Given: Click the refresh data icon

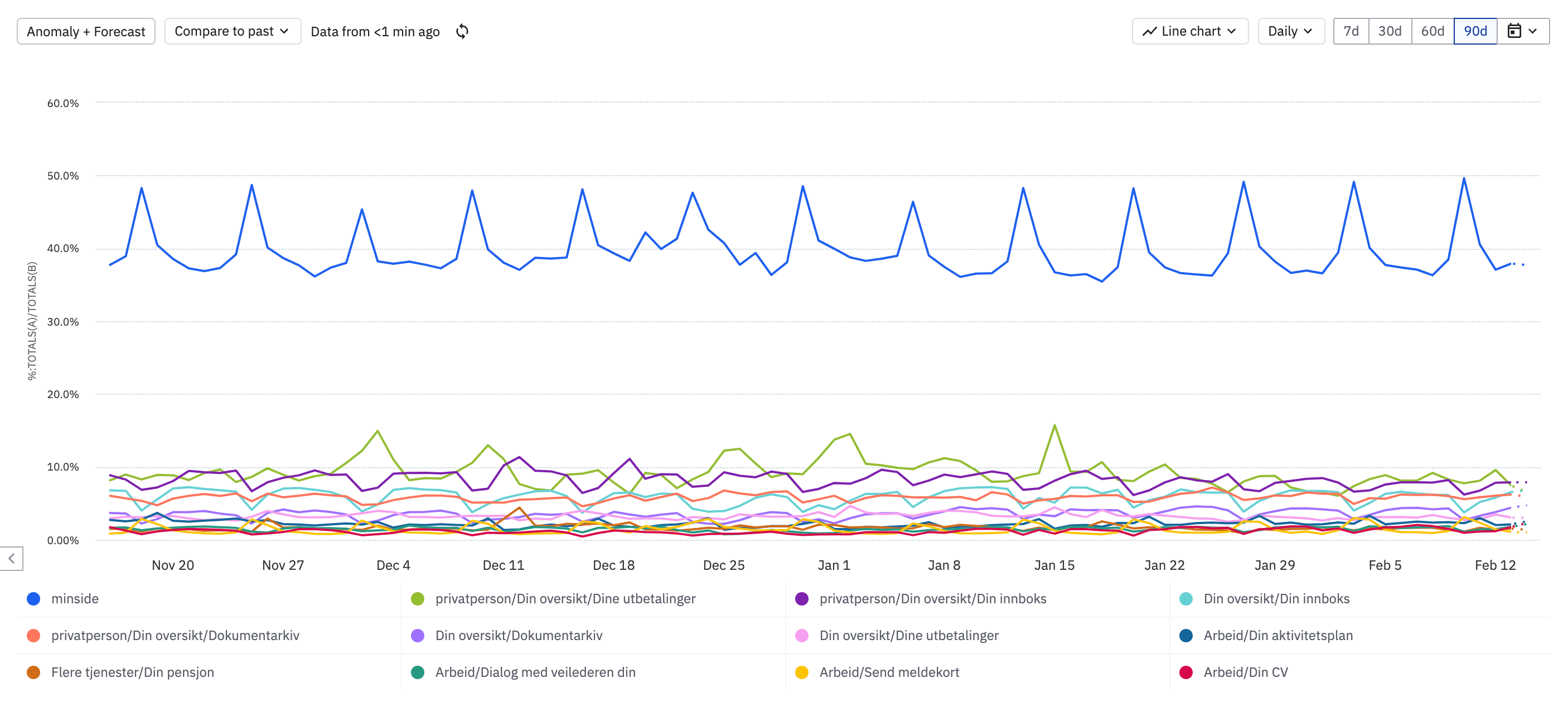Looking at the screenshot, I should pos(462,31).
